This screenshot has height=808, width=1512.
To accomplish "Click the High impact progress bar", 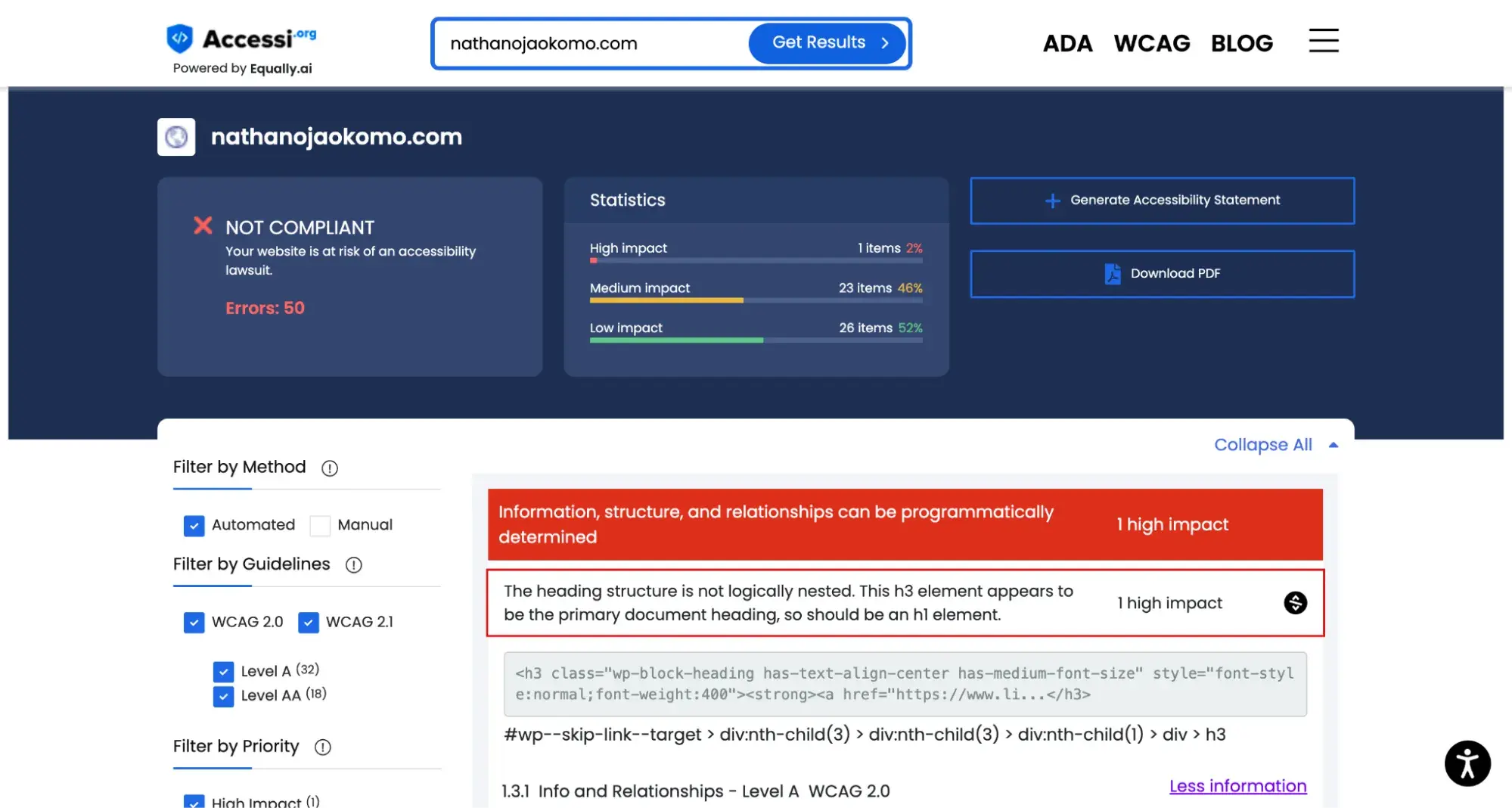I will 756,260.
